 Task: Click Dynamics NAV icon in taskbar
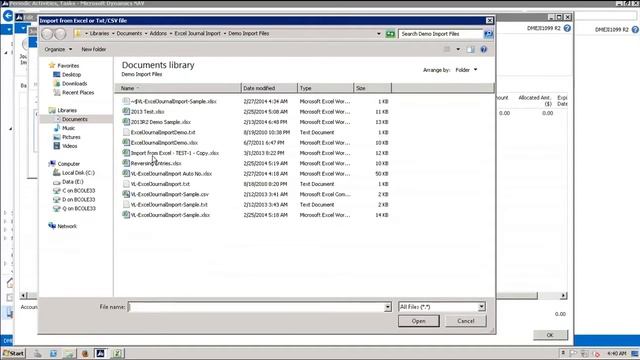coord(100,353)
